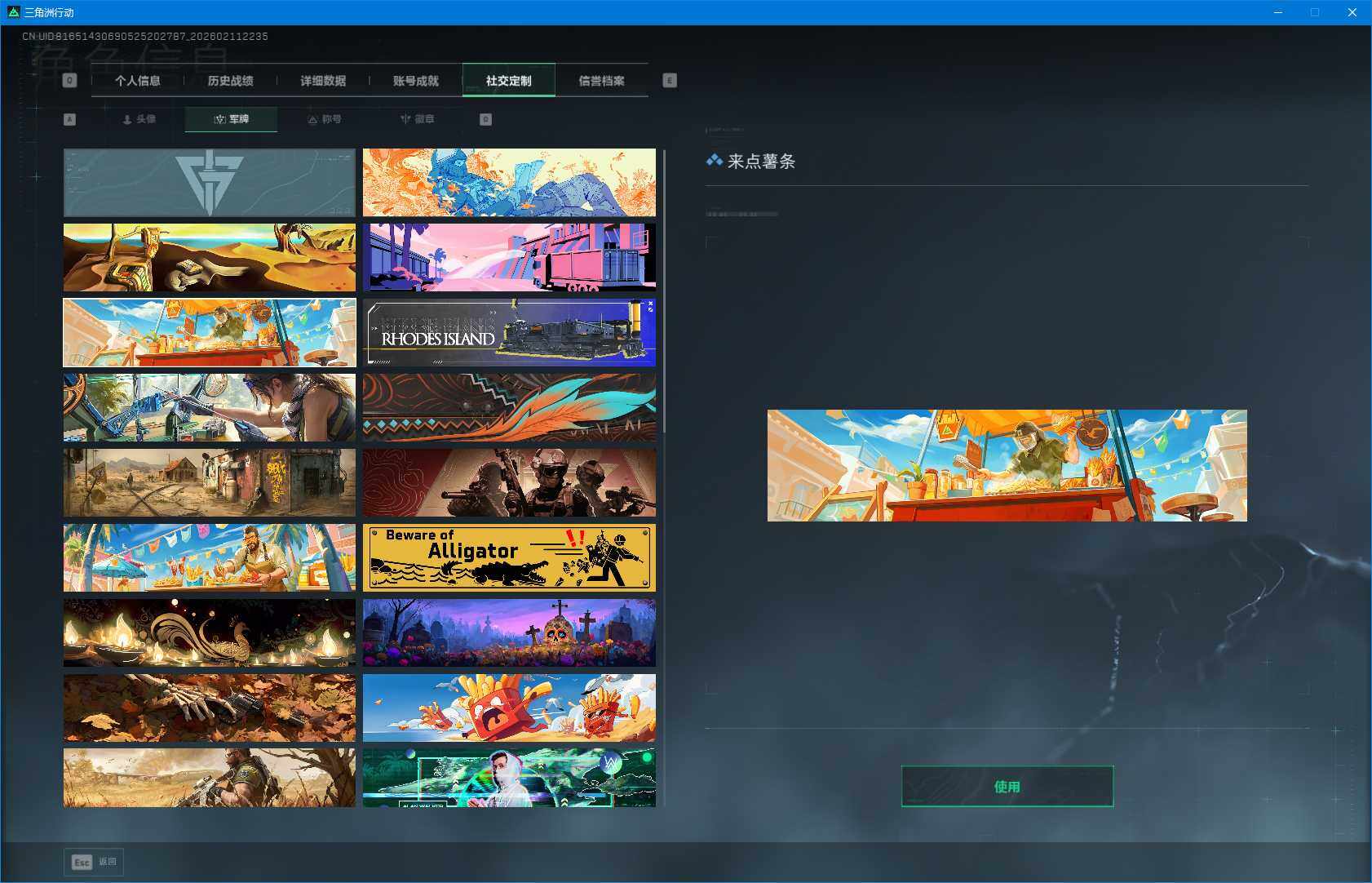
Task: Select the default gray emblem dog tag
Action: 210,183
